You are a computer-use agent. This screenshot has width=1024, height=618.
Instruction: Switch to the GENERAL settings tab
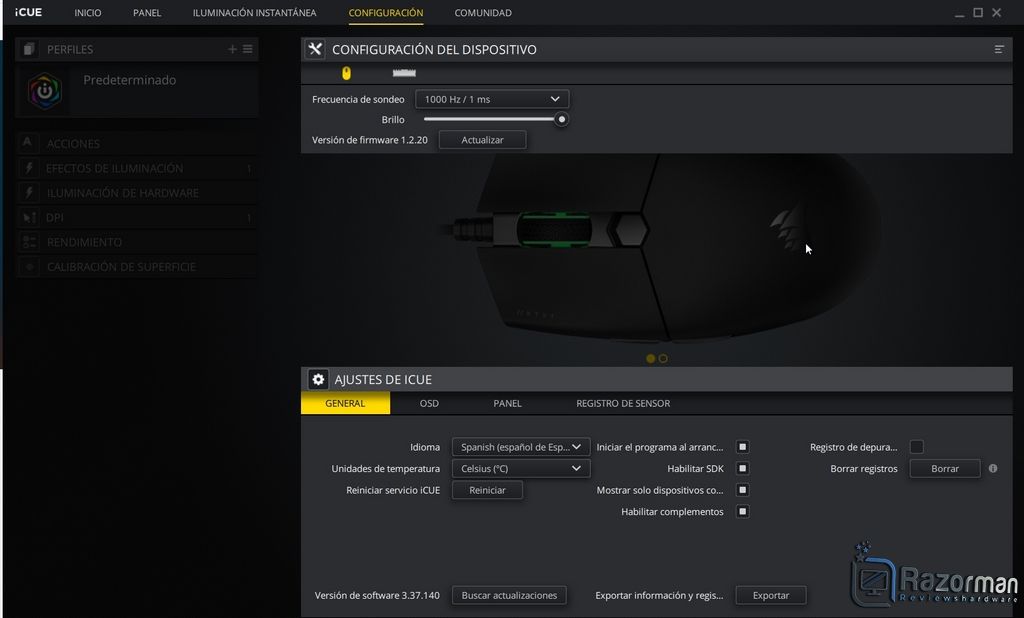[x=345, y=403]
